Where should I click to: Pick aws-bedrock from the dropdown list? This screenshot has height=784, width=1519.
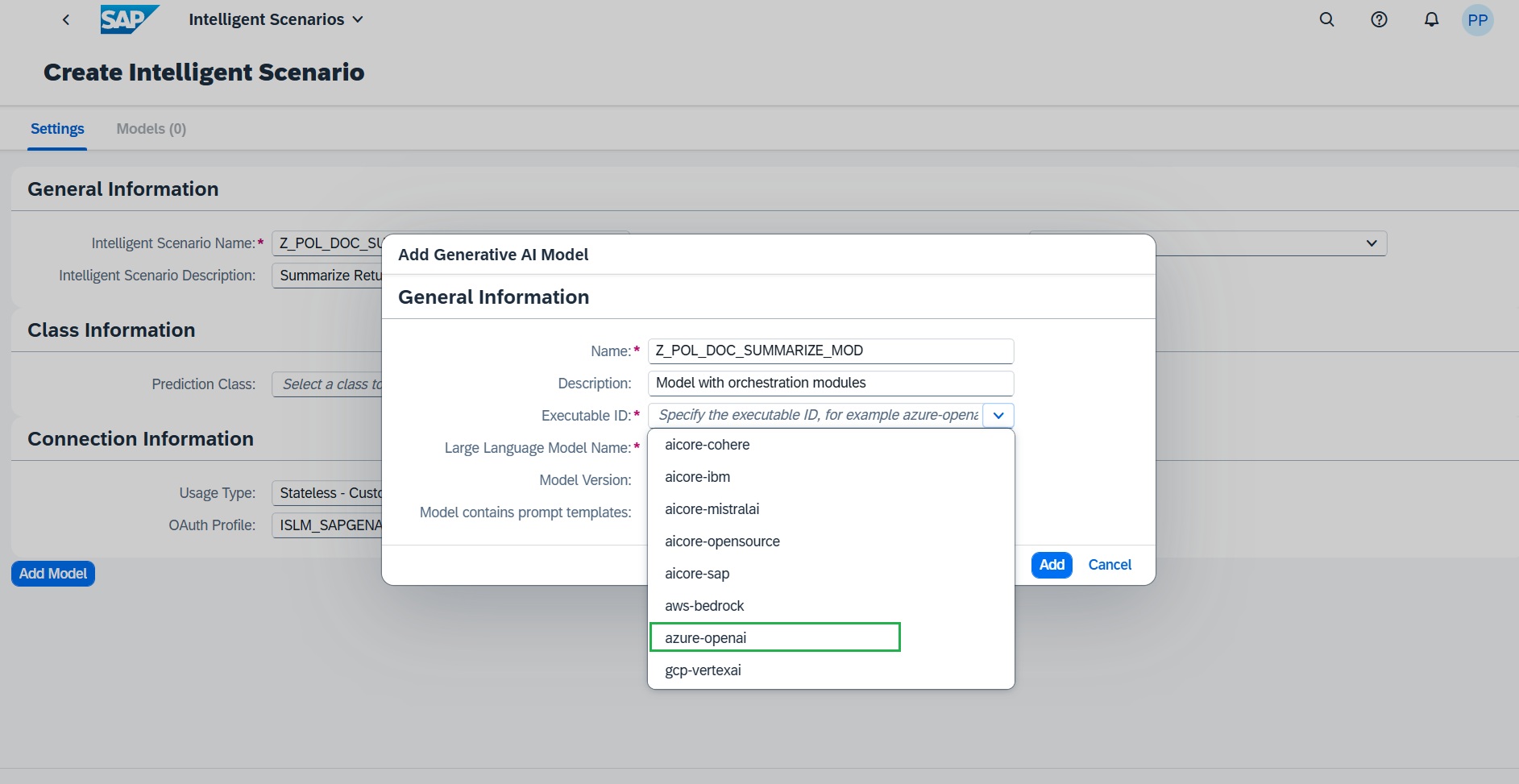tap(831, 606)
